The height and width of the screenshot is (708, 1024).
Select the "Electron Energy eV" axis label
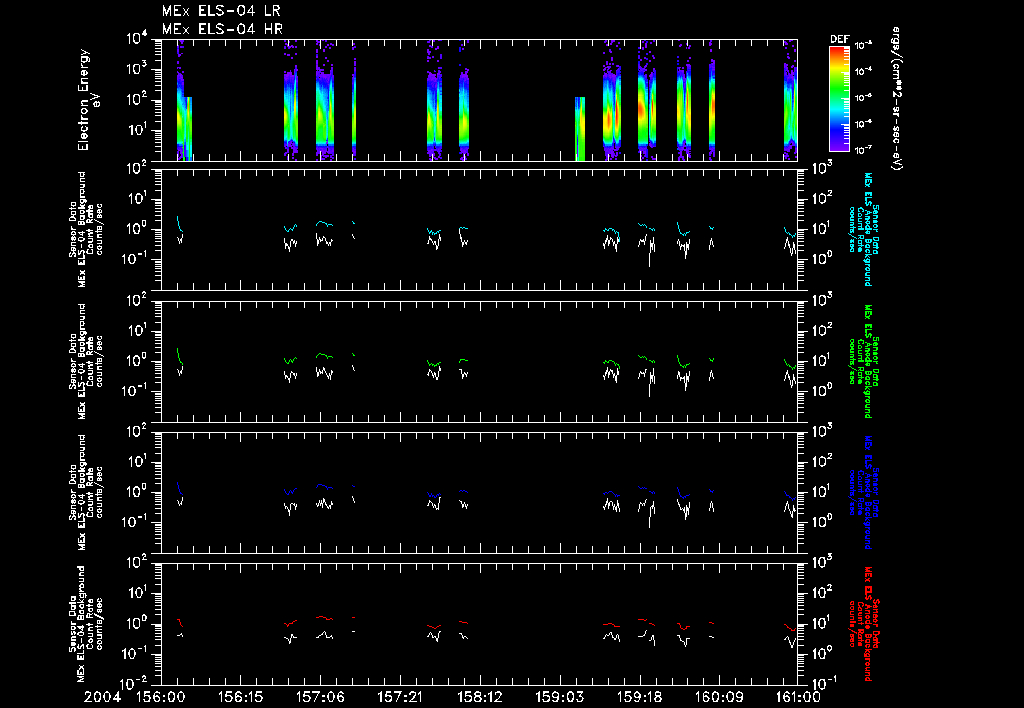tap(89, 99)
